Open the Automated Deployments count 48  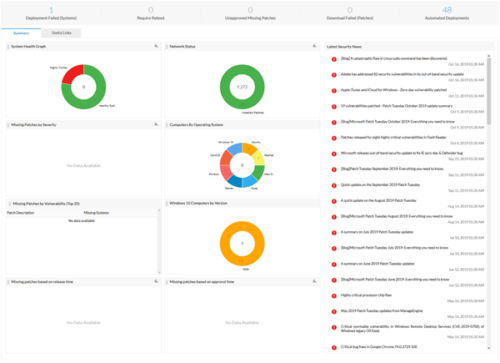click(447, 10)
